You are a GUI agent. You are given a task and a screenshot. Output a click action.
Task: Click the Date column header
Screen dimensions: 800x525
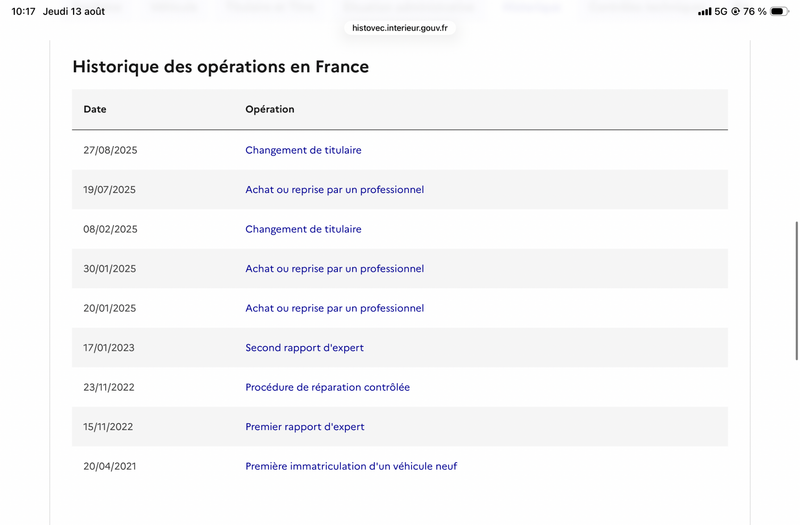pyautogui.click(x=95, y=109)
